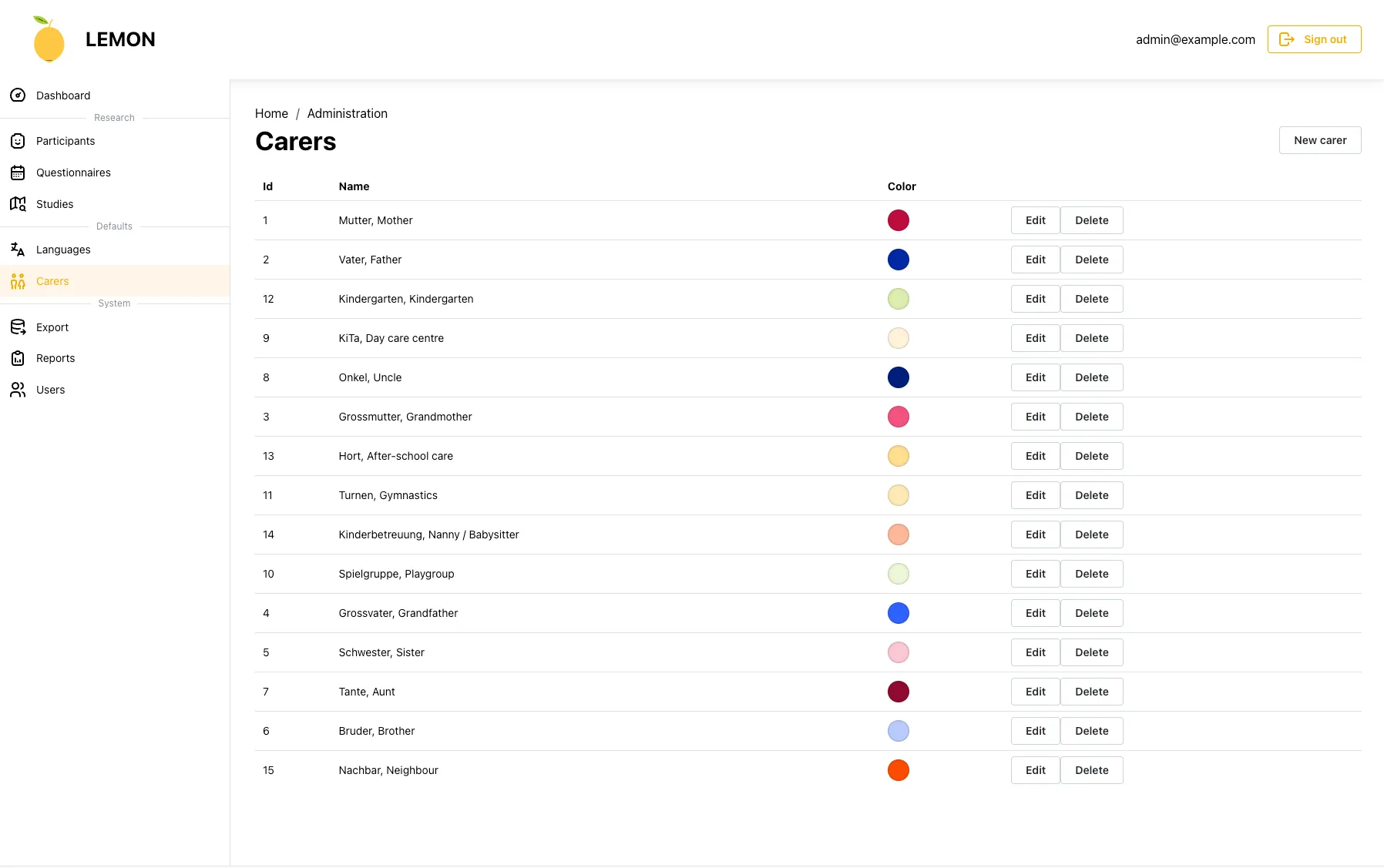Create a new carer
Viewport: 1384px width, 868px height.
point(1319,139)
